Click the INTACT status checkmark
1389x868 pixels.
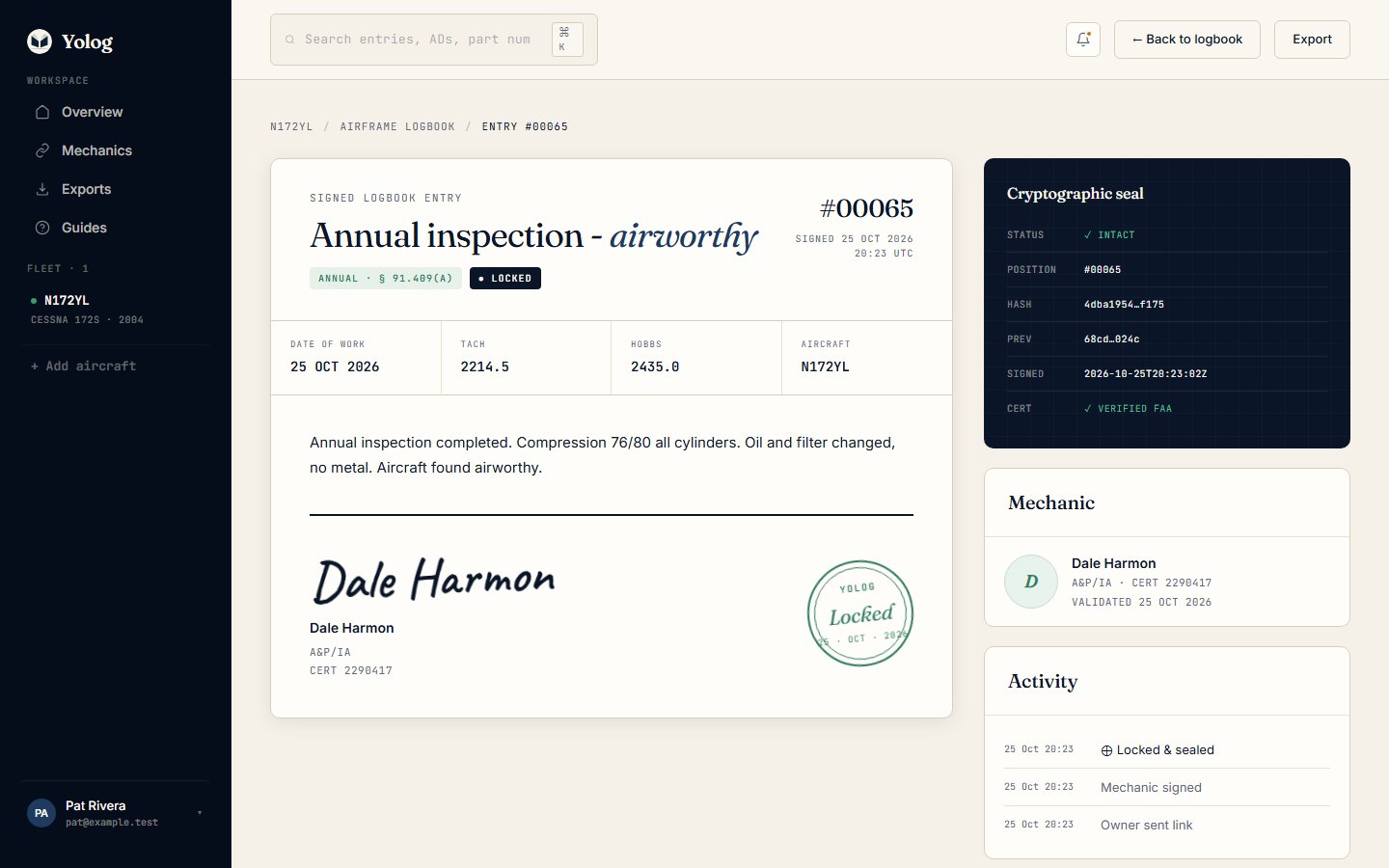coord(1088,234)
